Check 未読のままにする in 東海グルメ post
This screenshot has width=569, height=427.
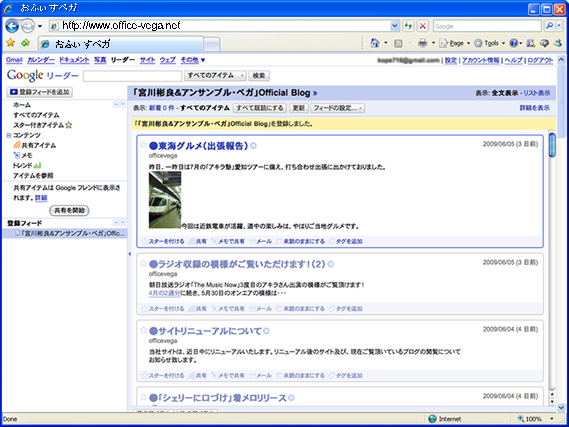[279, 242]
